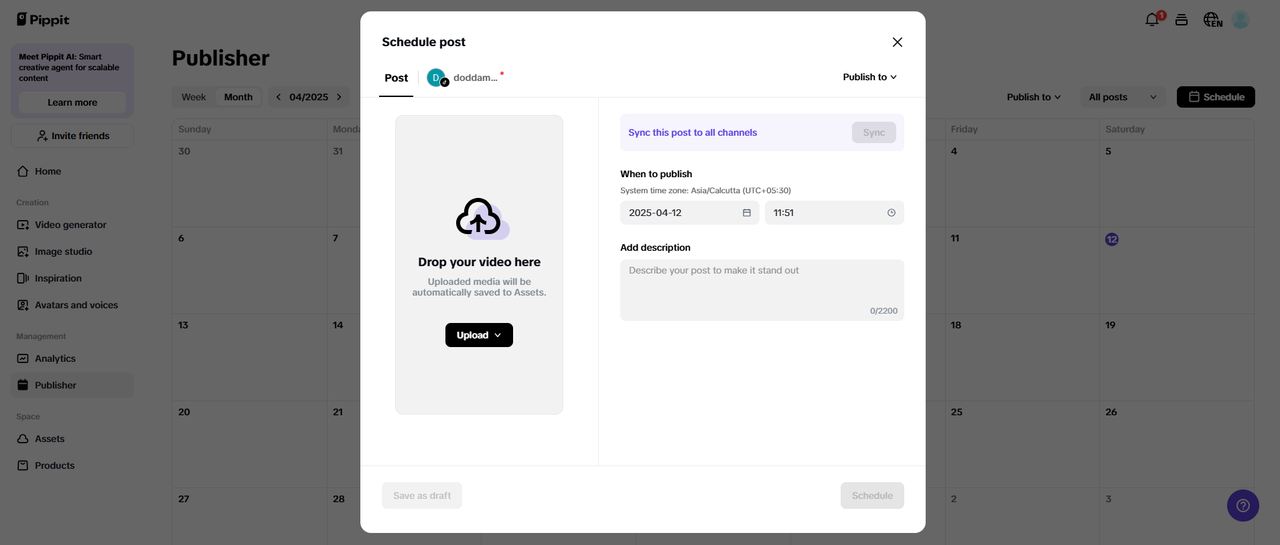This screenshot has width=1280, height=545.
Task: Click the 04/2025 month label
Action: coord(309,97)
